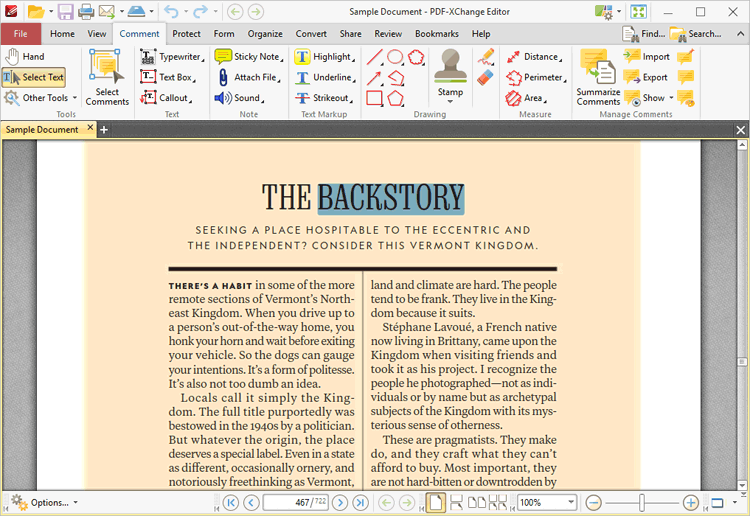
Task: Click the Attach File tool
Action: (248, 77)
